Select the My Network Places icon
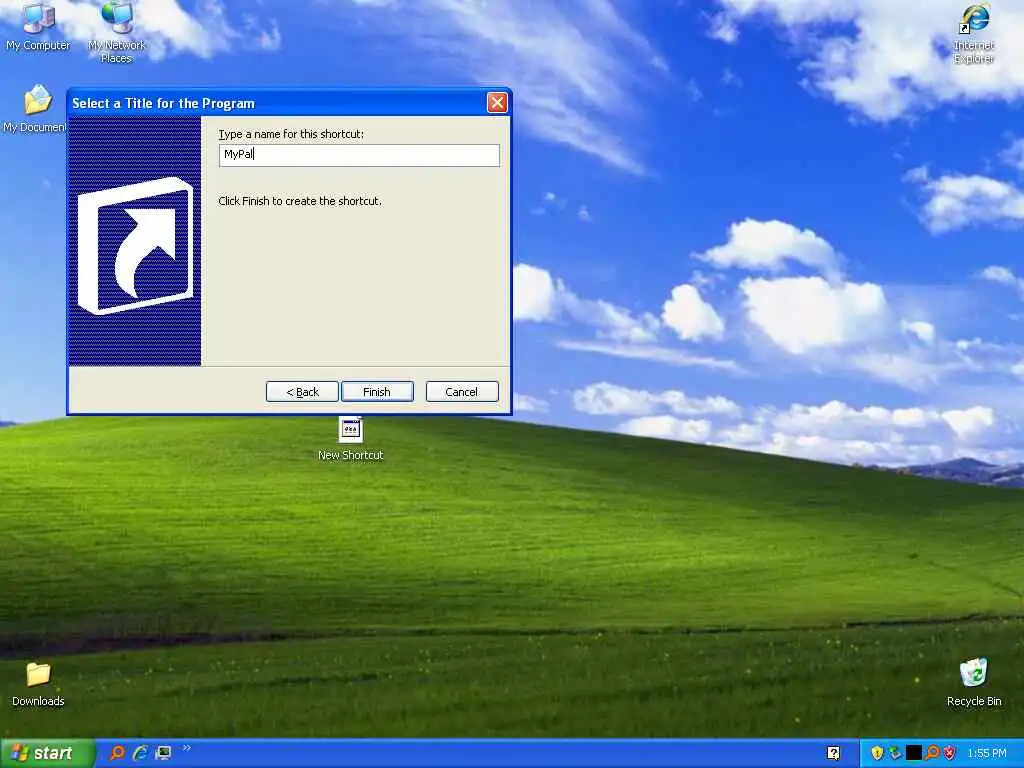The image size is (1024, 768). (116, 31)
